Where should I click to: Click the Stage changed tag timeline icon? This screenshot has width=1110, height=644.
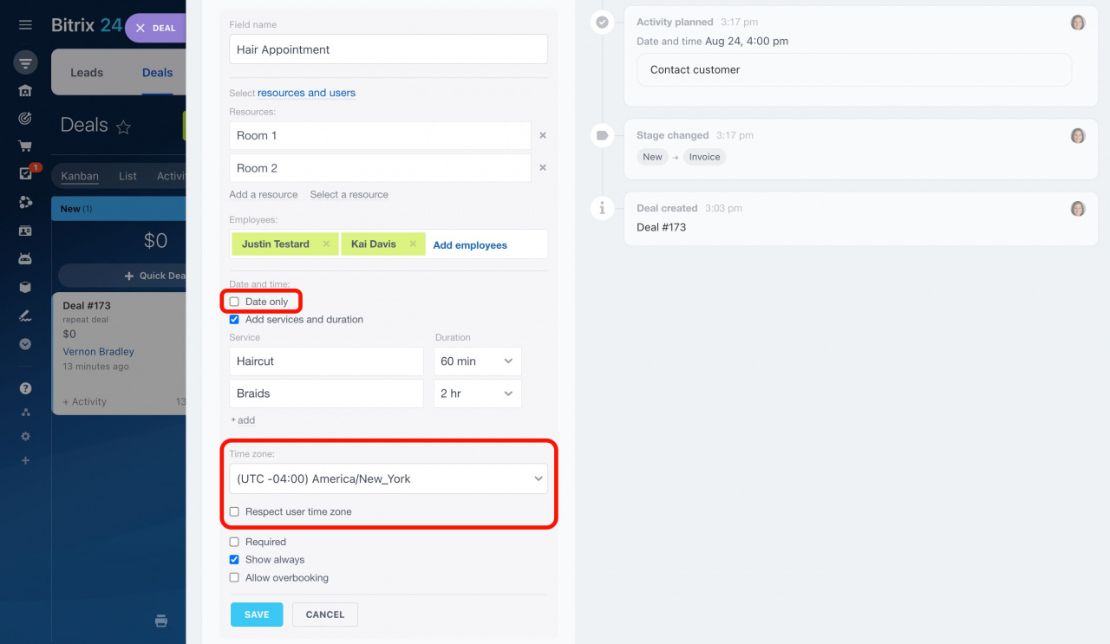tap(602, 135)
